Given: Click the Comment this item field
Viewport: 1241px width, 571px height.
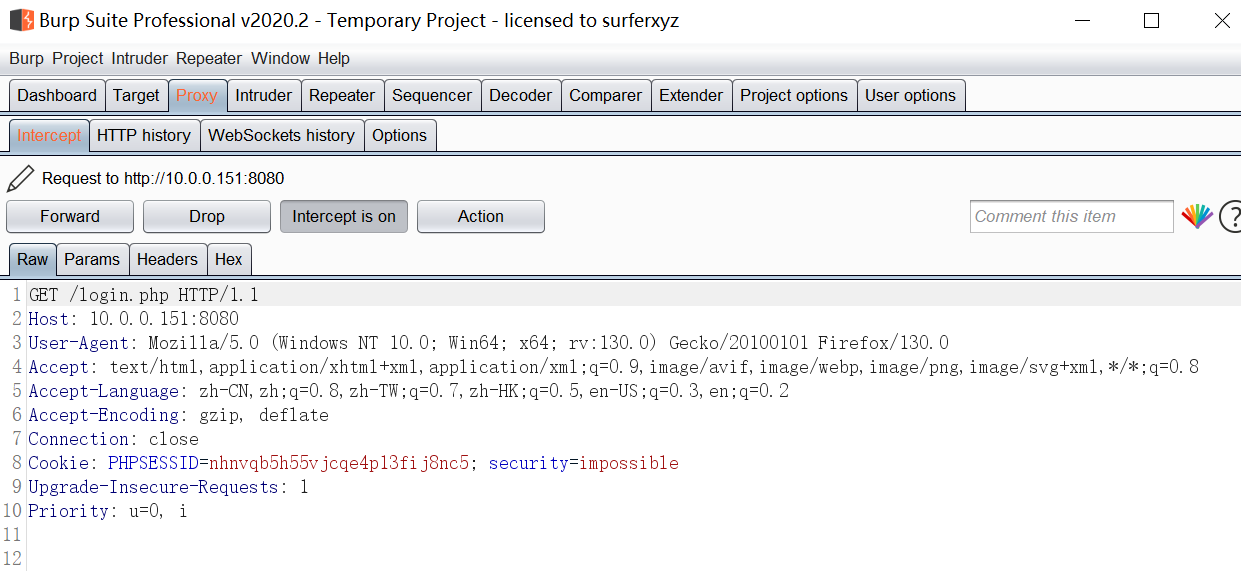Looking at the screenshot, I should click(x=1072, y=216).
